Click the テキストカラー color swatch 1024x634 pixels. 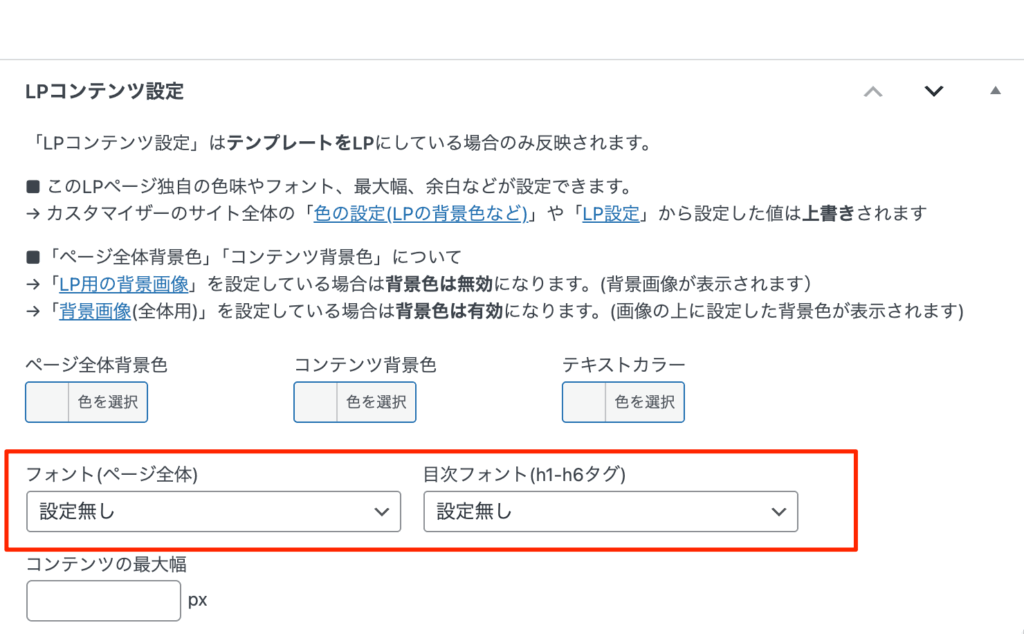click(x=583, y=402)
